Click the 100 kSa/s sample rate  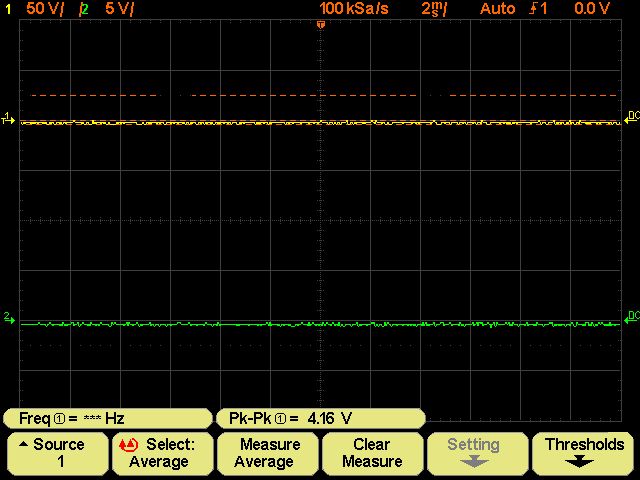coord(353,9)
